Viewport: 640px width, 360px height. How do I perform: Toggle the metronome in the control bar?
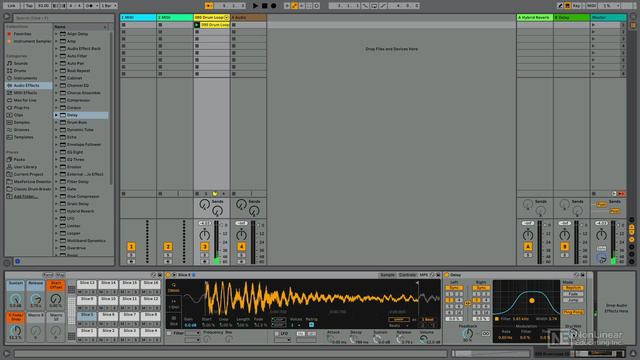[x=90, y=6]
